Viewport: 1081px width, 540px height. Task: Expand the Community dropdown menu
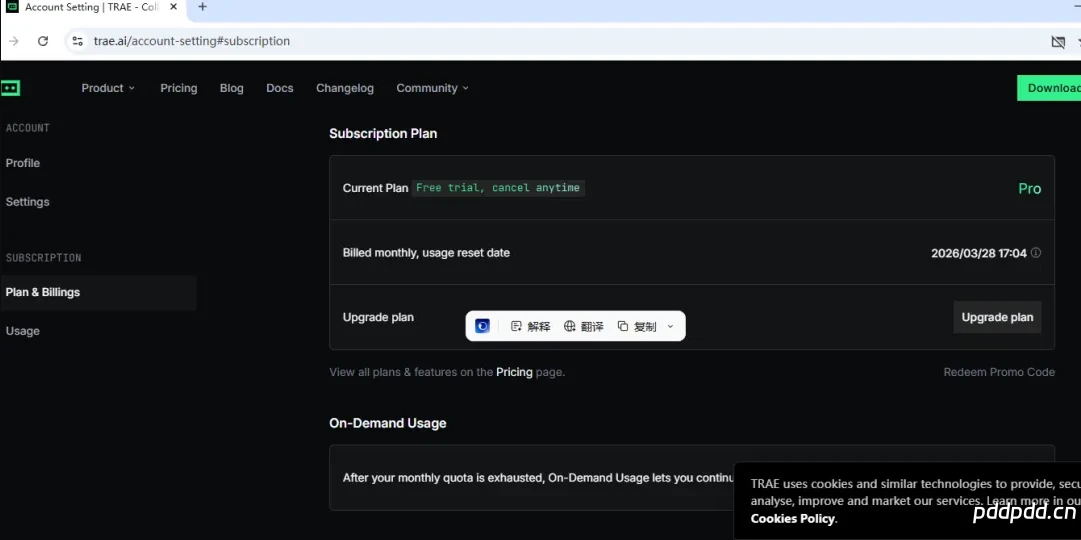point(432,88)
